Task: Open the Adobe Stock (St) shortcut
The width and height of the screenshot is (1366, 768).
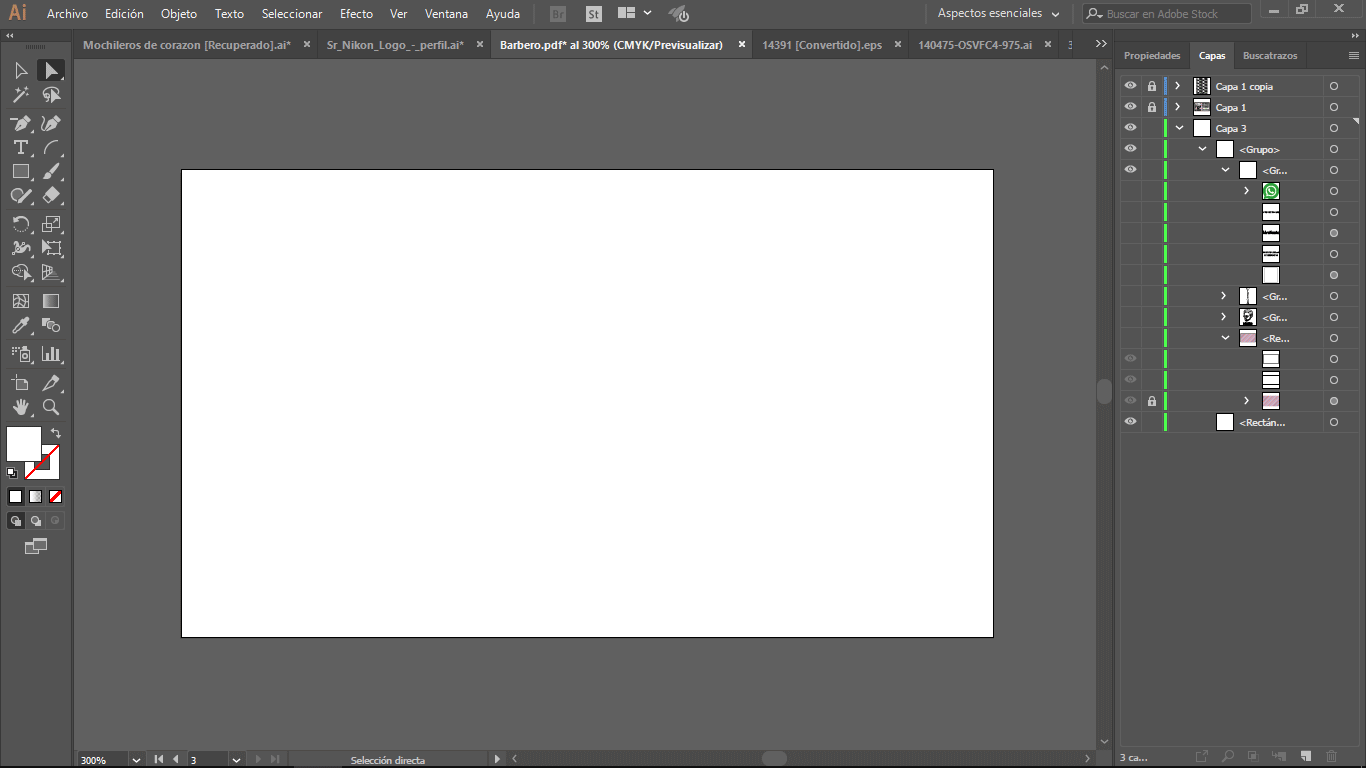Action: [x=594, y=14]
